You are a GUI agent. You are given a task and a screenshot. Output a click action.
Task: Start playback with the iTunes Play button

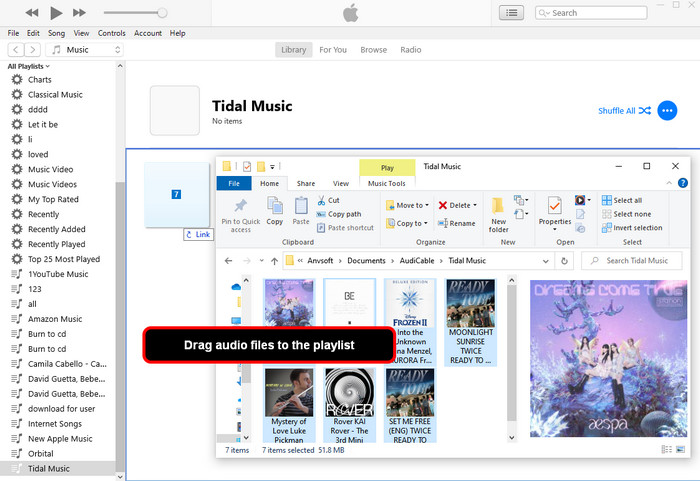[x=56, y=13]
